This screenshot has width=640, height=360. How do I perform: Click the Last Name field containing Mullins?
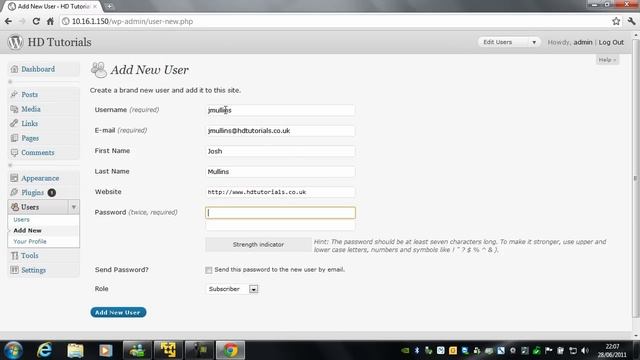point(280,171)
